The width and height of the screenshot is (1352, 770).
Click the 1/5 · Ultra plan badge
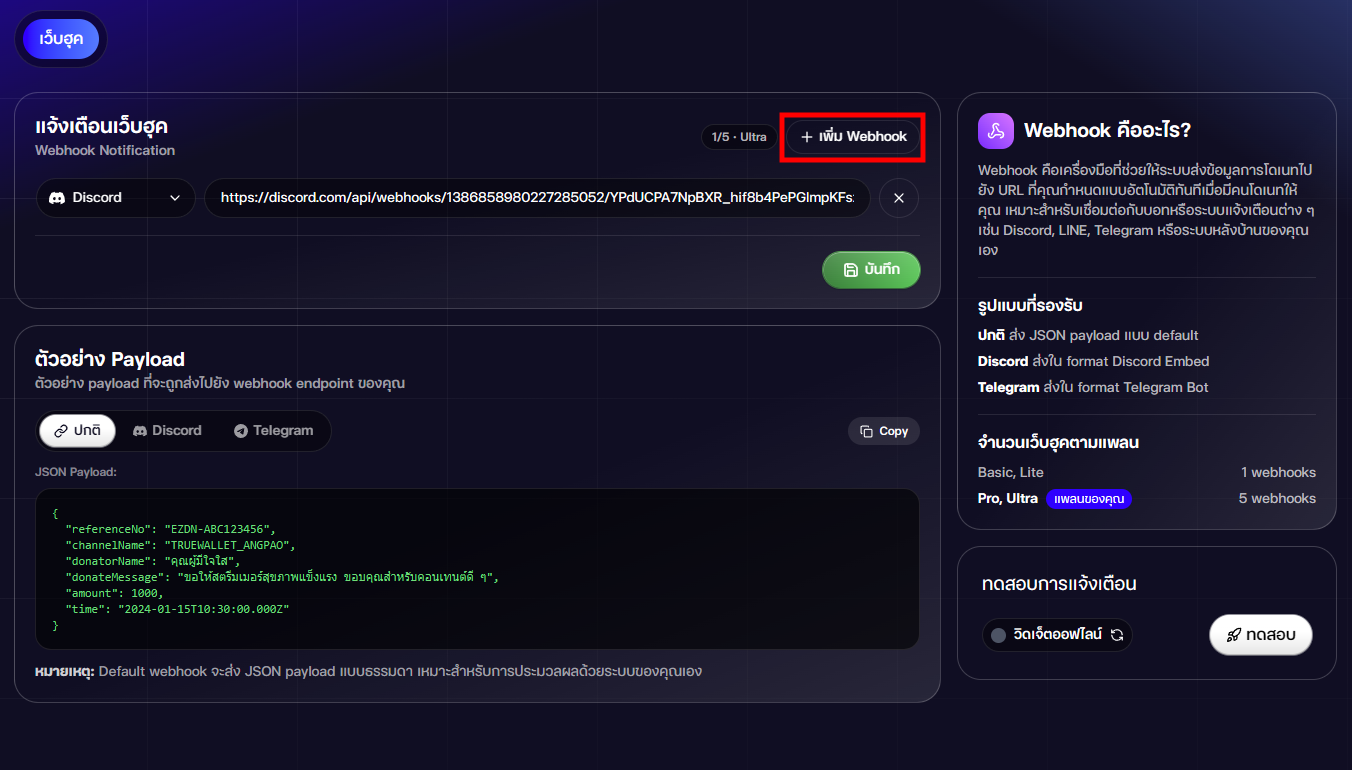(739, 137)
